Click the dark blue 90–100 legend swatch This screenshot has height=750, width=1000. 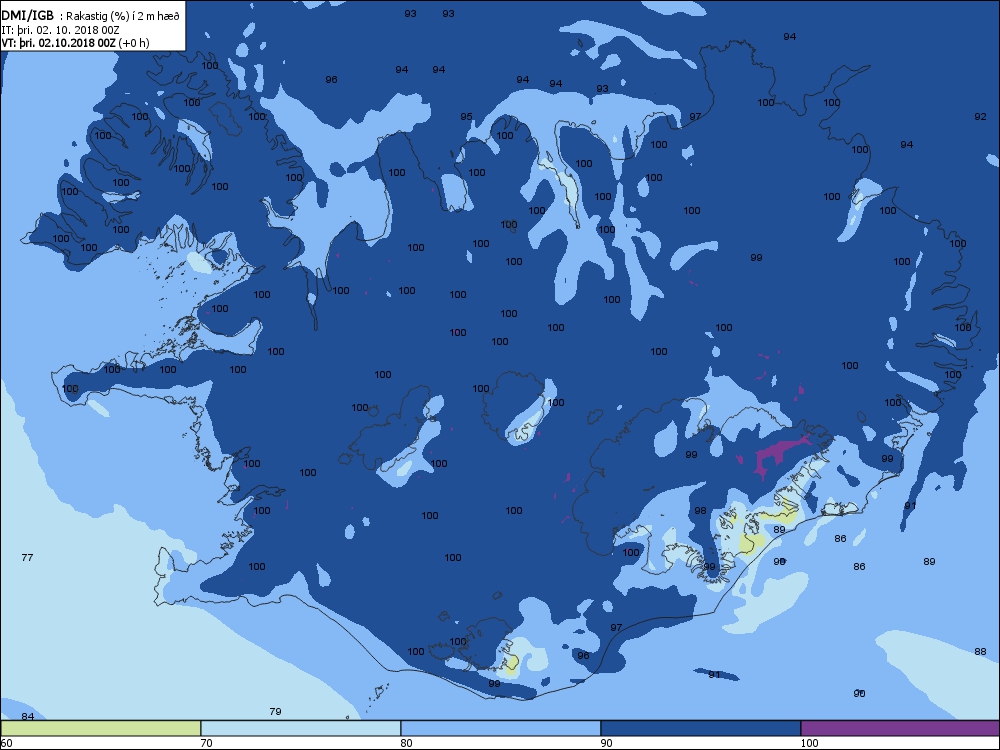tap(700, 728)
